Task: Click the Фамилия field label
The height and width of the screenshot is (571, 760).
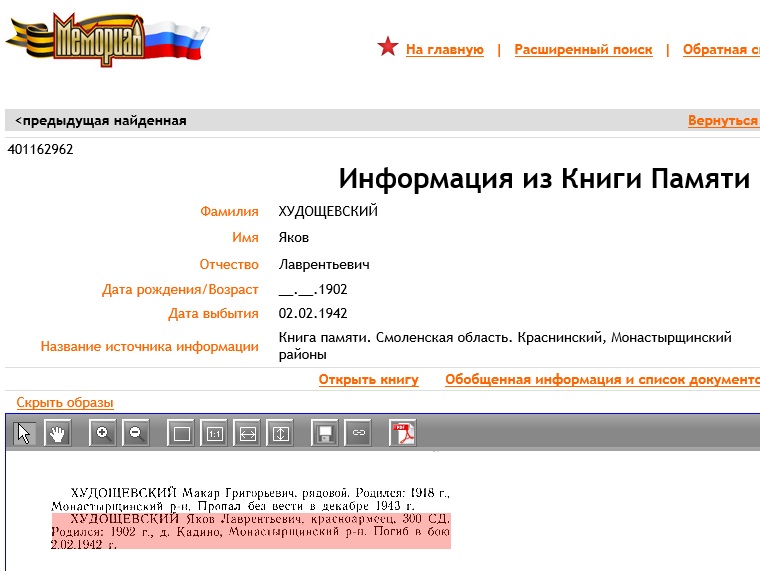Action: (229, 211)
